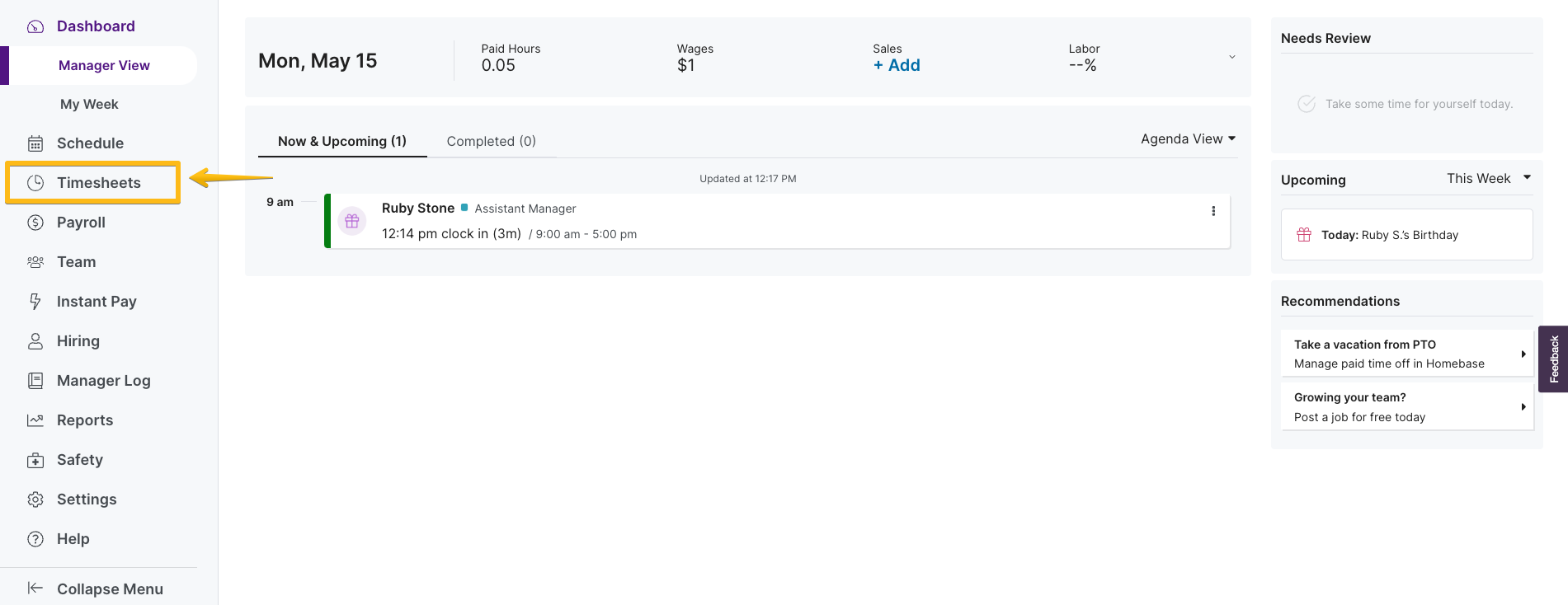Click the Manager Log notebook icon
The height and width of the screenshot is (605, 1568).
[35, 381]
